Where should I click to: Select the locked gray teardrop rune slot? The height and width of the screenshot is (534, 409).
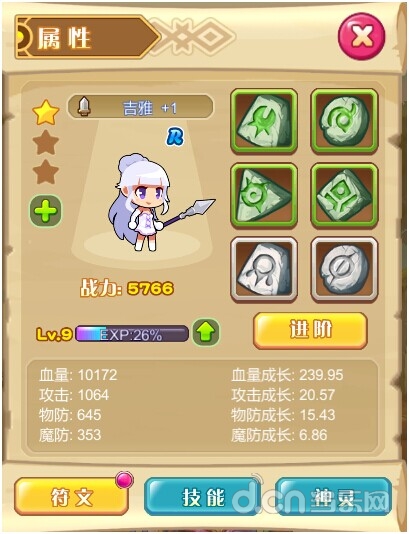(264, 269)
